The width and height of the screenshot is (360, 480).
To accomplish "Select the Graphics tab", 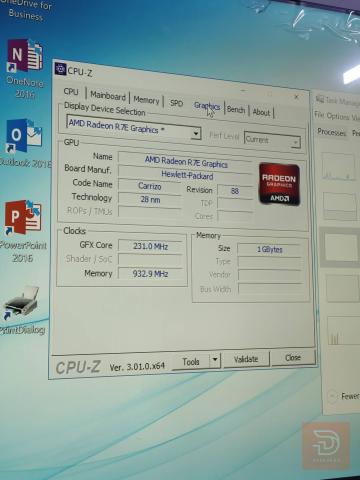I will tap(207, 106).
